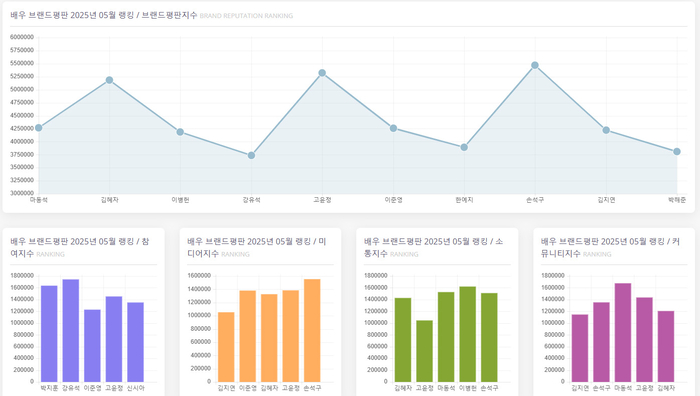The width and height of the screenshot is (700, 396).
Task: Select 김지연 orange bar in 미디어지수 chart
Action: tap(226, 347)
